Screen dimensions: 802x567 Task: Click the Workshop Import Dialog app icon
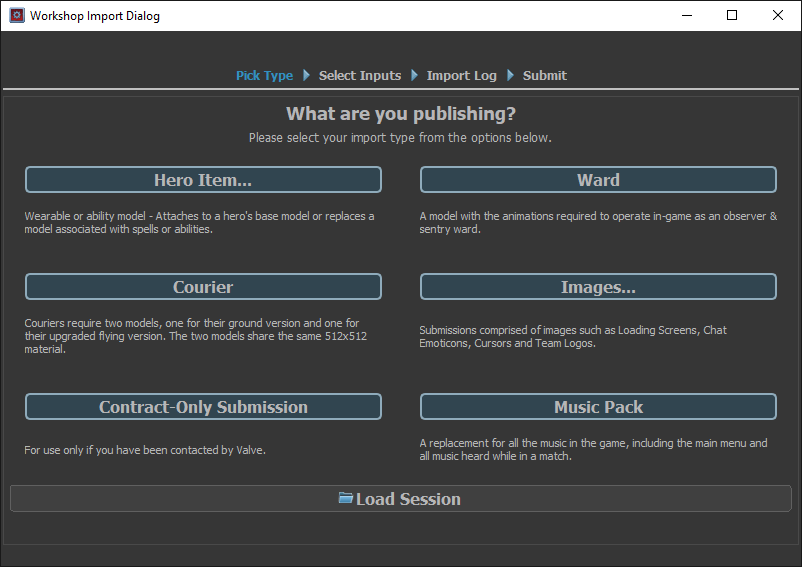[x=16, y=16]
